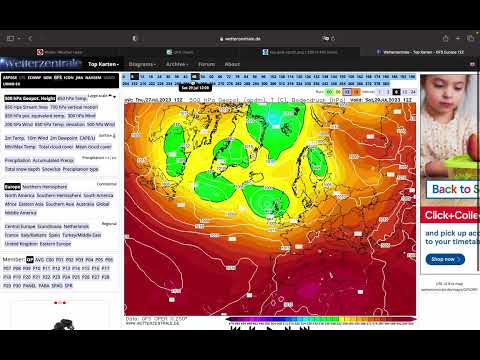Select the GFS model
The width and height of the screenshot is (480, 360).
tap(58, 77)
